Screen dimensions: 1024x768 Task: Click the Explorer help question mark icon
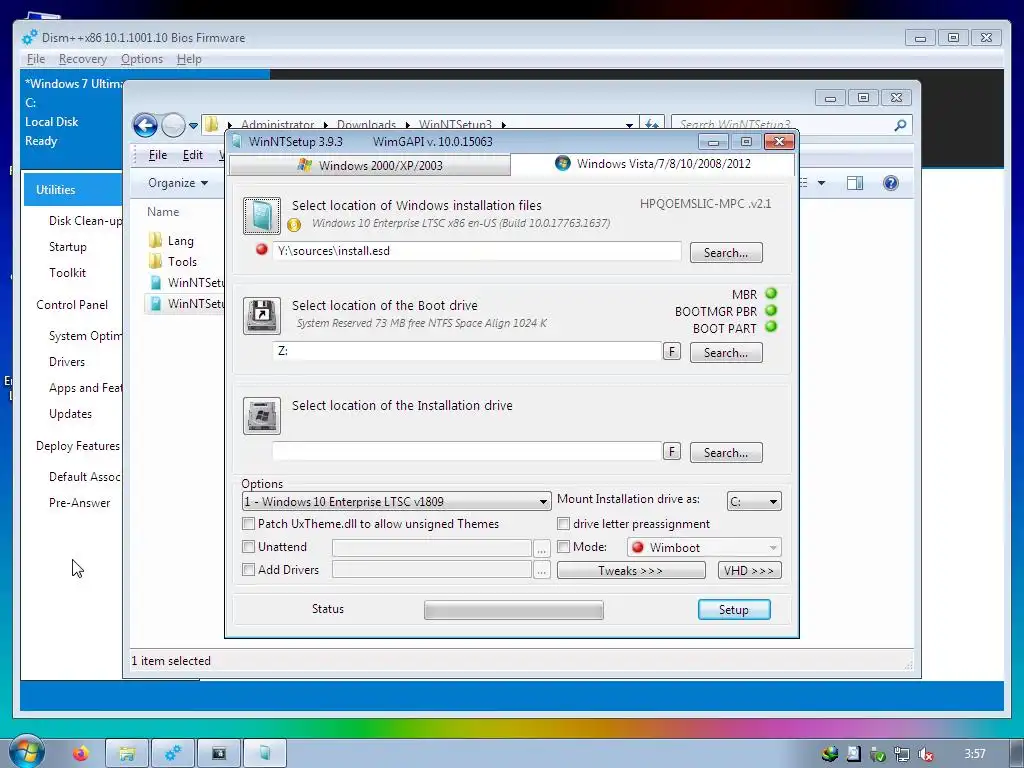891,183
